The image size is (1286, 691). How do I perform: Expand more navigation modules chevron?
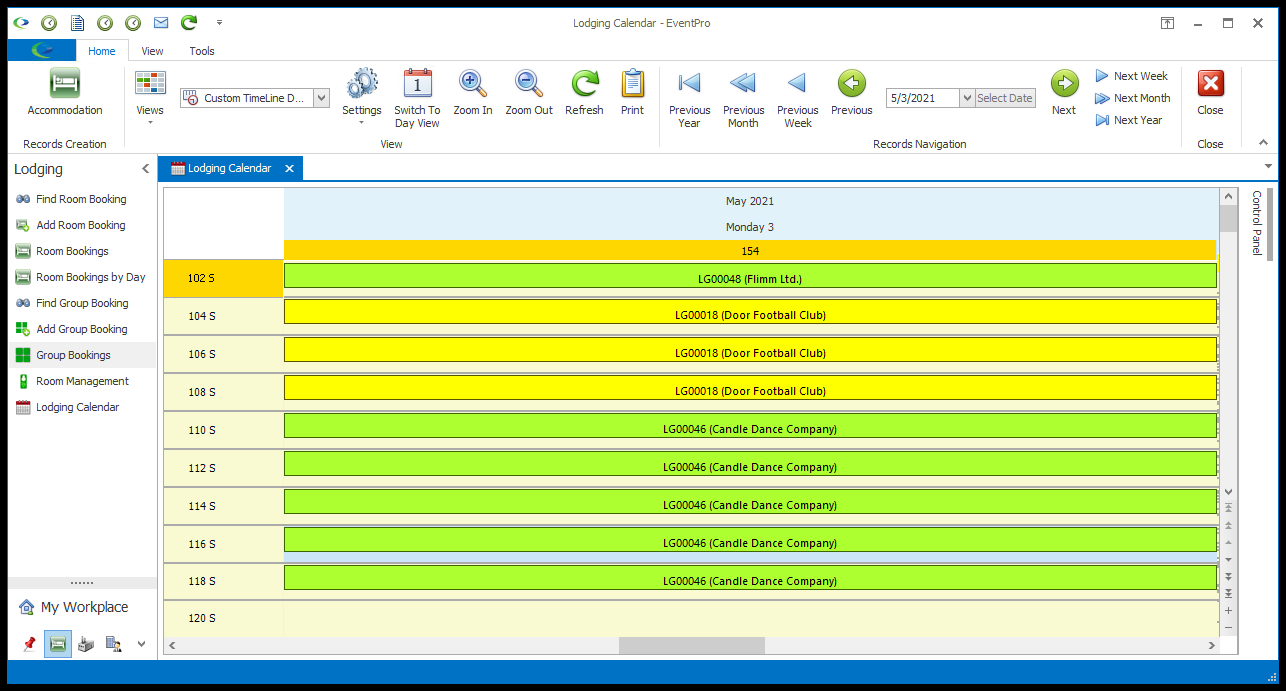point(141,644)
